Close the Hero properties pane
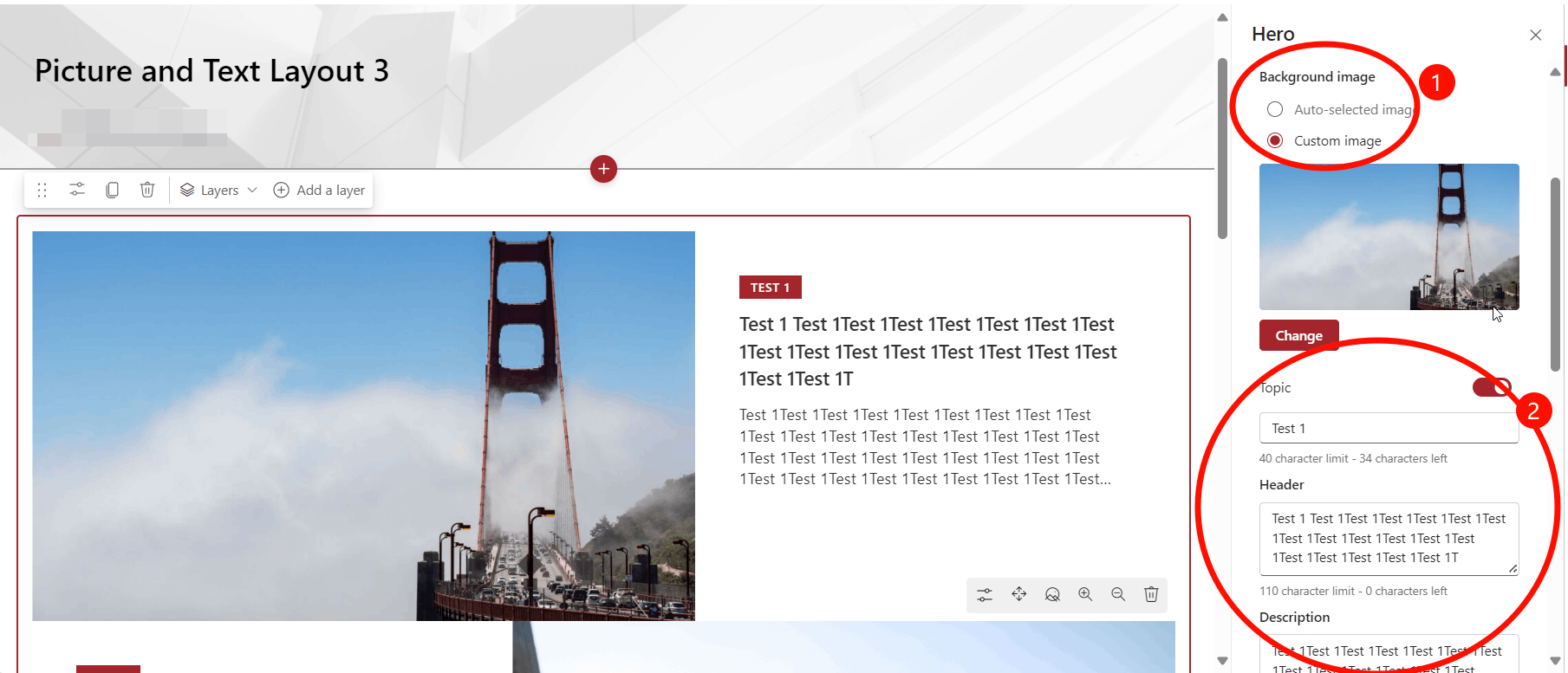Screen dimensions: 1568x673 tap(1535, 35)
